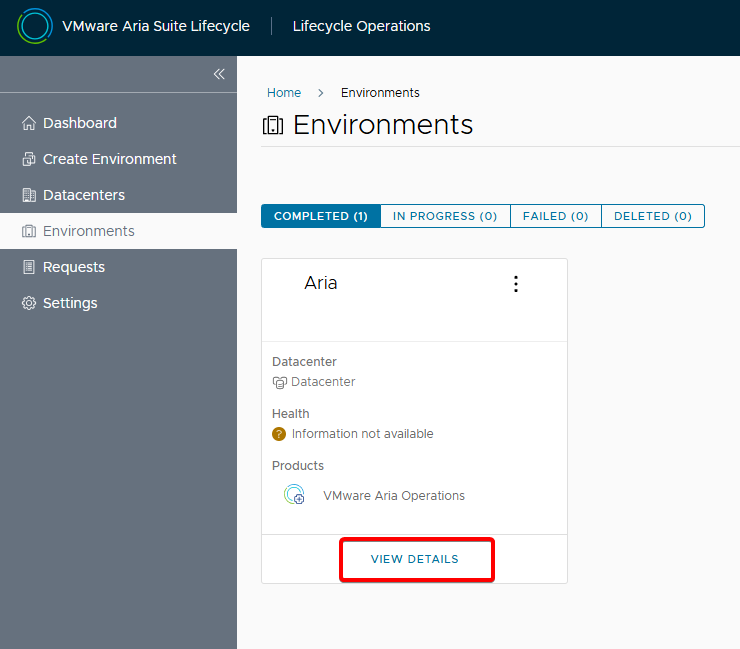The image size is (740, 649).
Task: Open Requests via its list icon
Action: click(x=29, y=267)
